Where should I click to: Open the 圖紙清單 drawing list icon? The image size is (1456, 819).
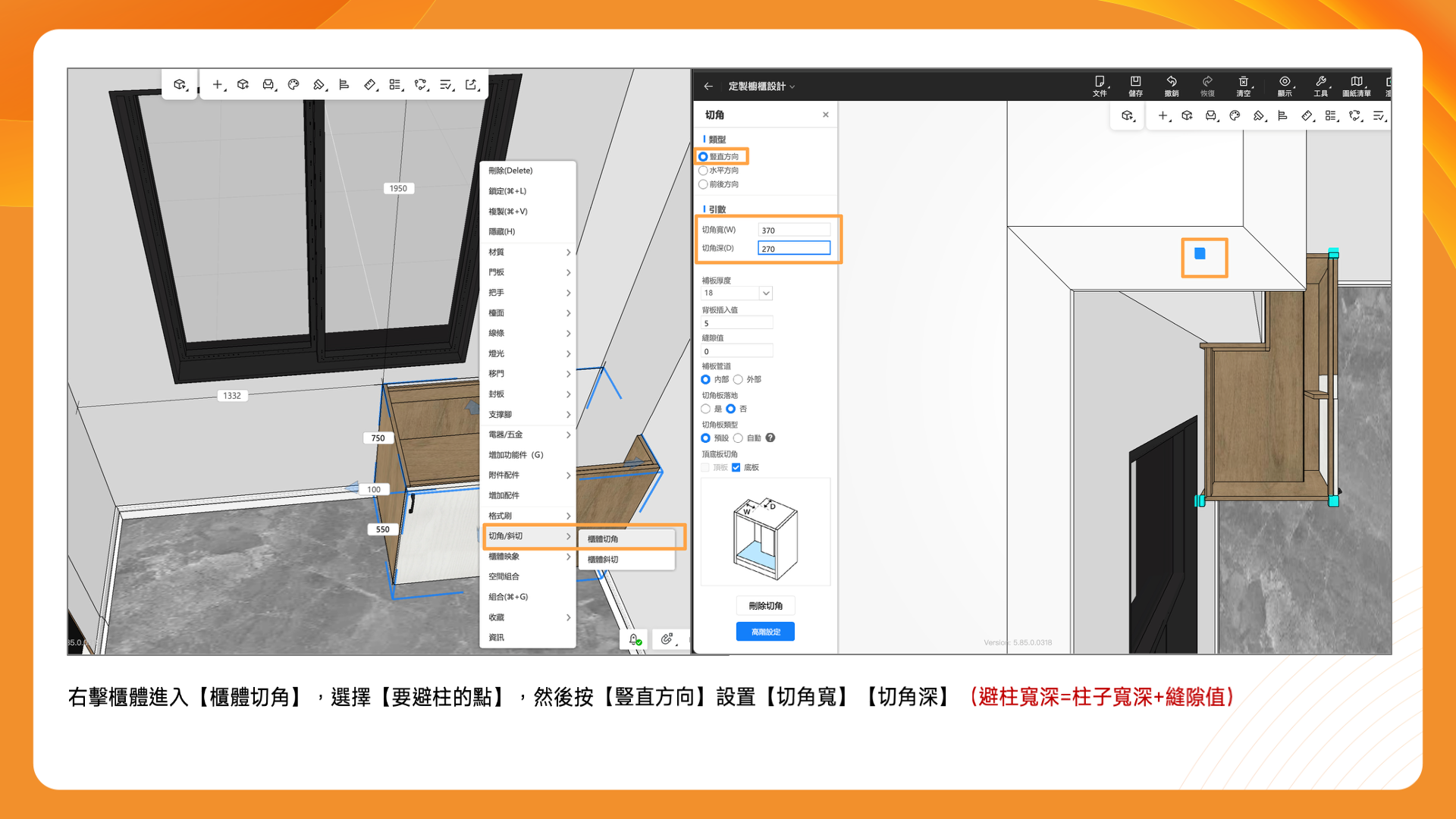pos(1356,82)
